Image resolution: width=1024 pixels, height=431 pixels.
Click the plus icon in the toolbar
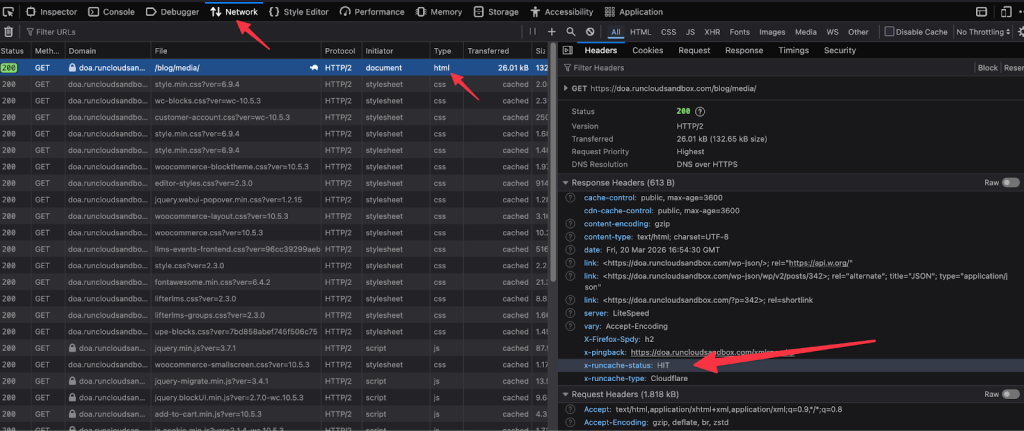(552, 31)
